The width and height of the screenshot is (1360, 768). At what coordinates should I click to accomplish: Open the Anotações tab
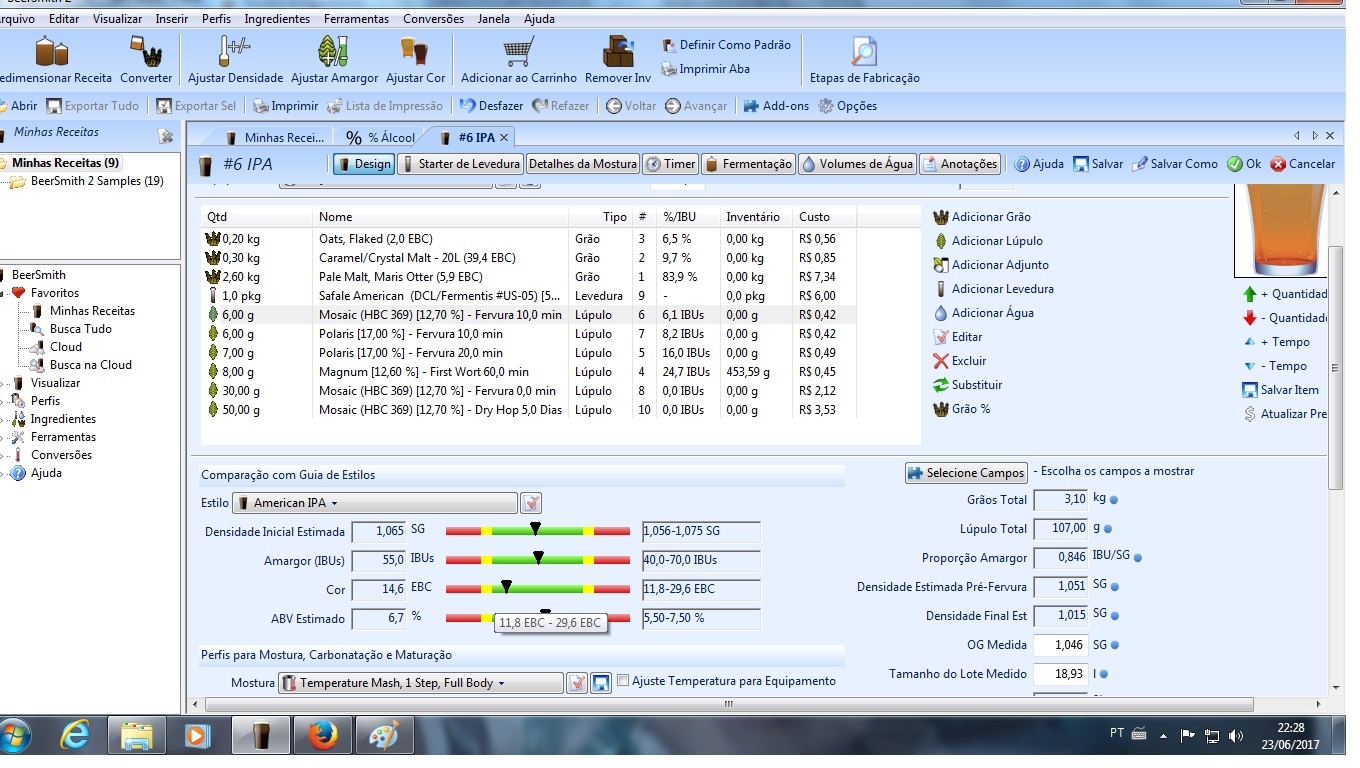959,164
